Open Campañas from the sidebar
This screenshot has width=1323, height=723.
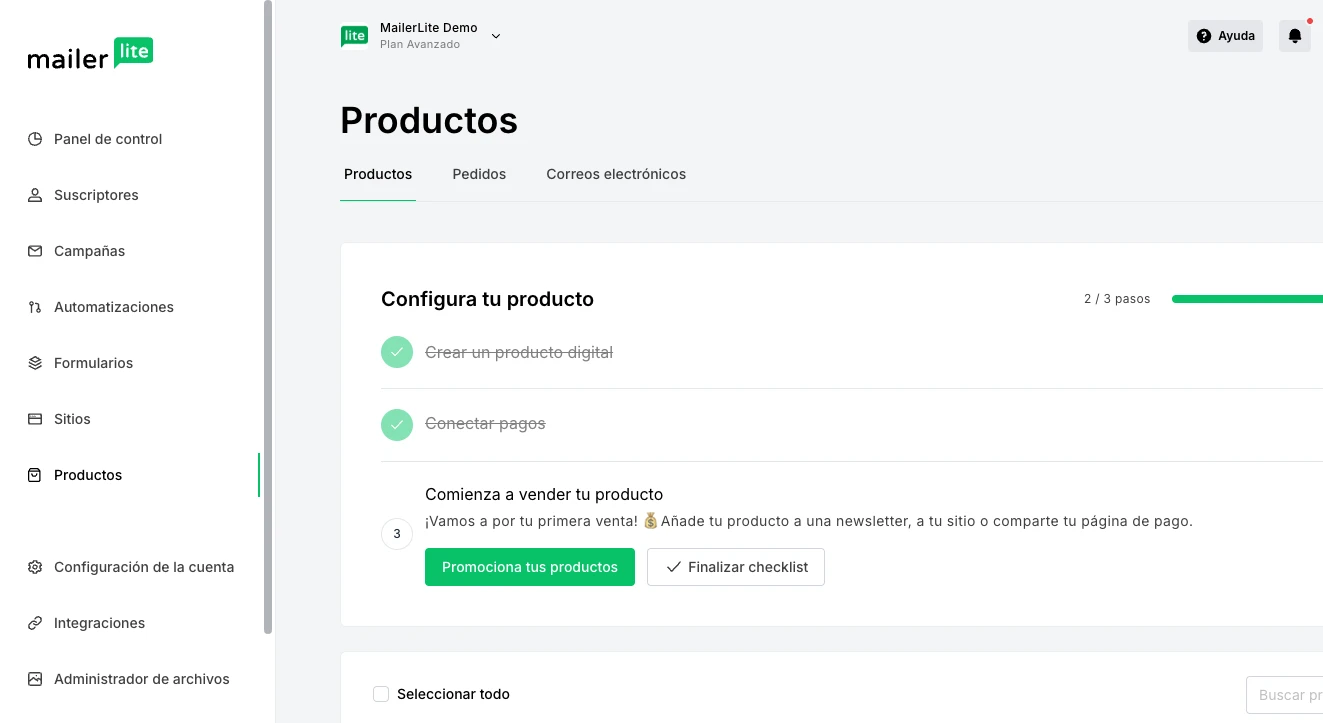[36, 251]
